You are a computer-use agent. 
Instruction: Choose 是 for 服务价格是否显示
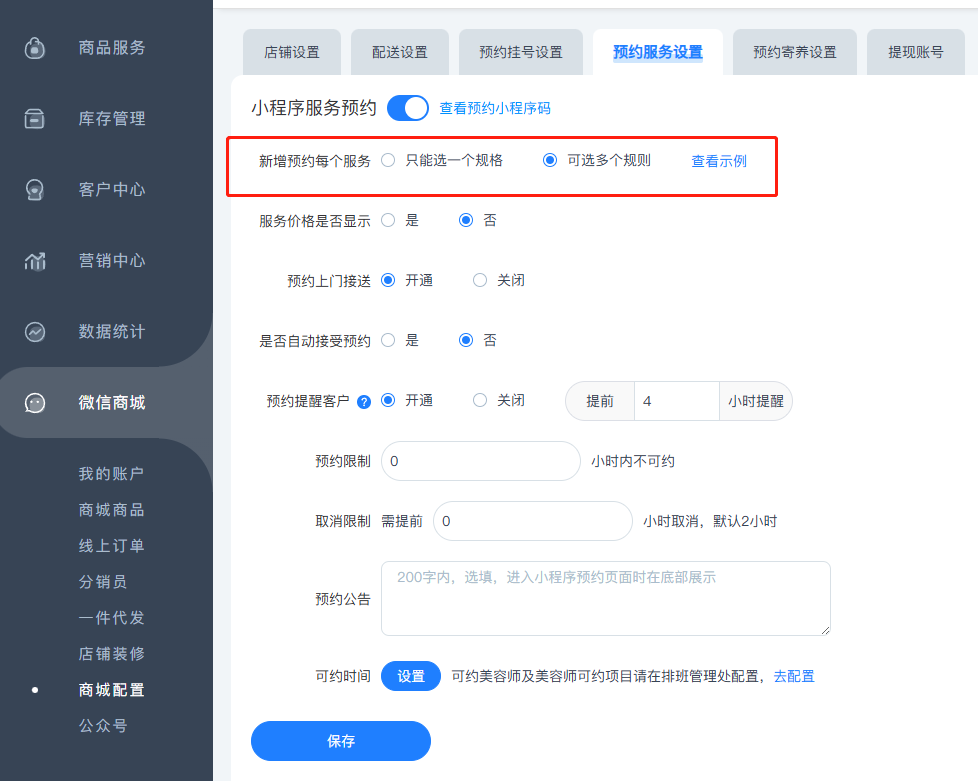[388, 220]
